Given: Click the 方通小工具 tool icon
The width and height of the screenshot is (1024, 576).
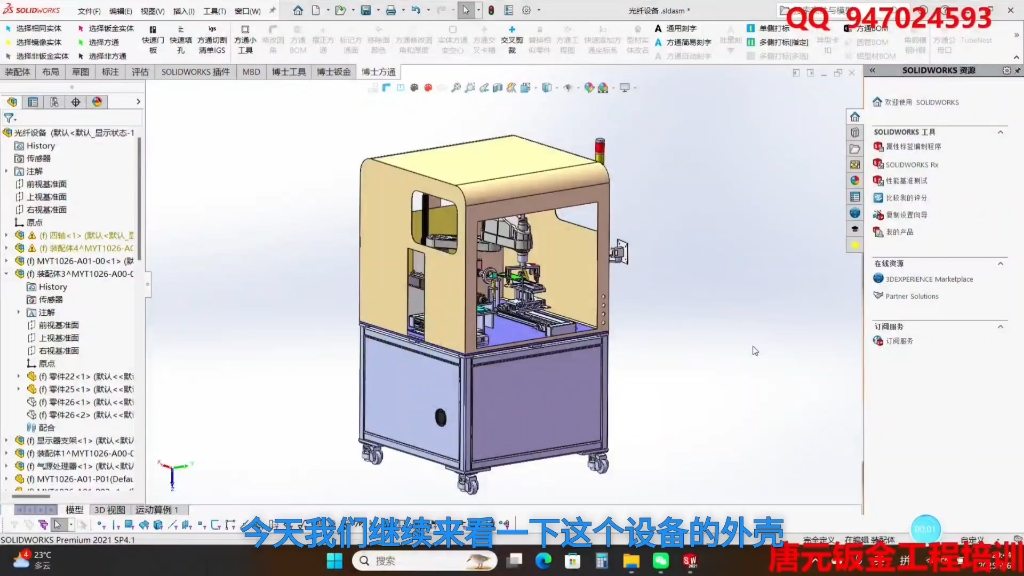Looking at the screenshot, I should [245, 40].
